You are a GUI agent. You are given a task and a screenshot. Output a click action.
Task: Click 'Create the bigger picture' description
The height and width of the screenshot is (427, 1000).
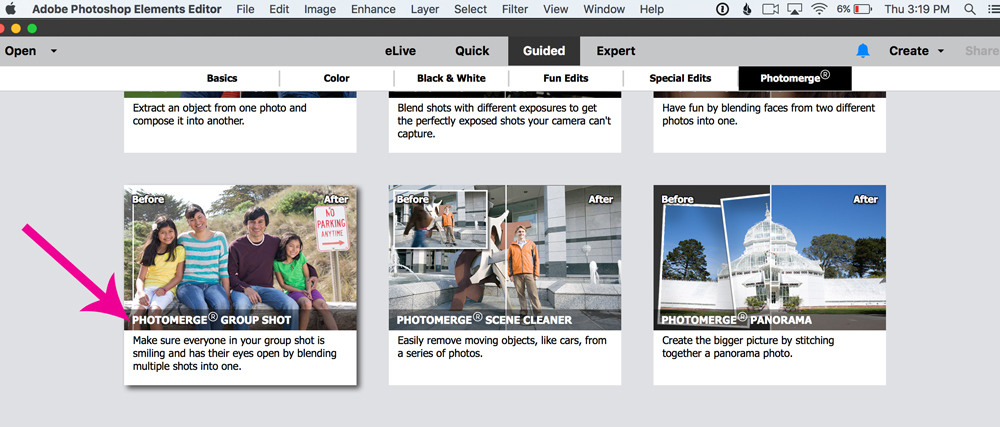coord(747,347)
